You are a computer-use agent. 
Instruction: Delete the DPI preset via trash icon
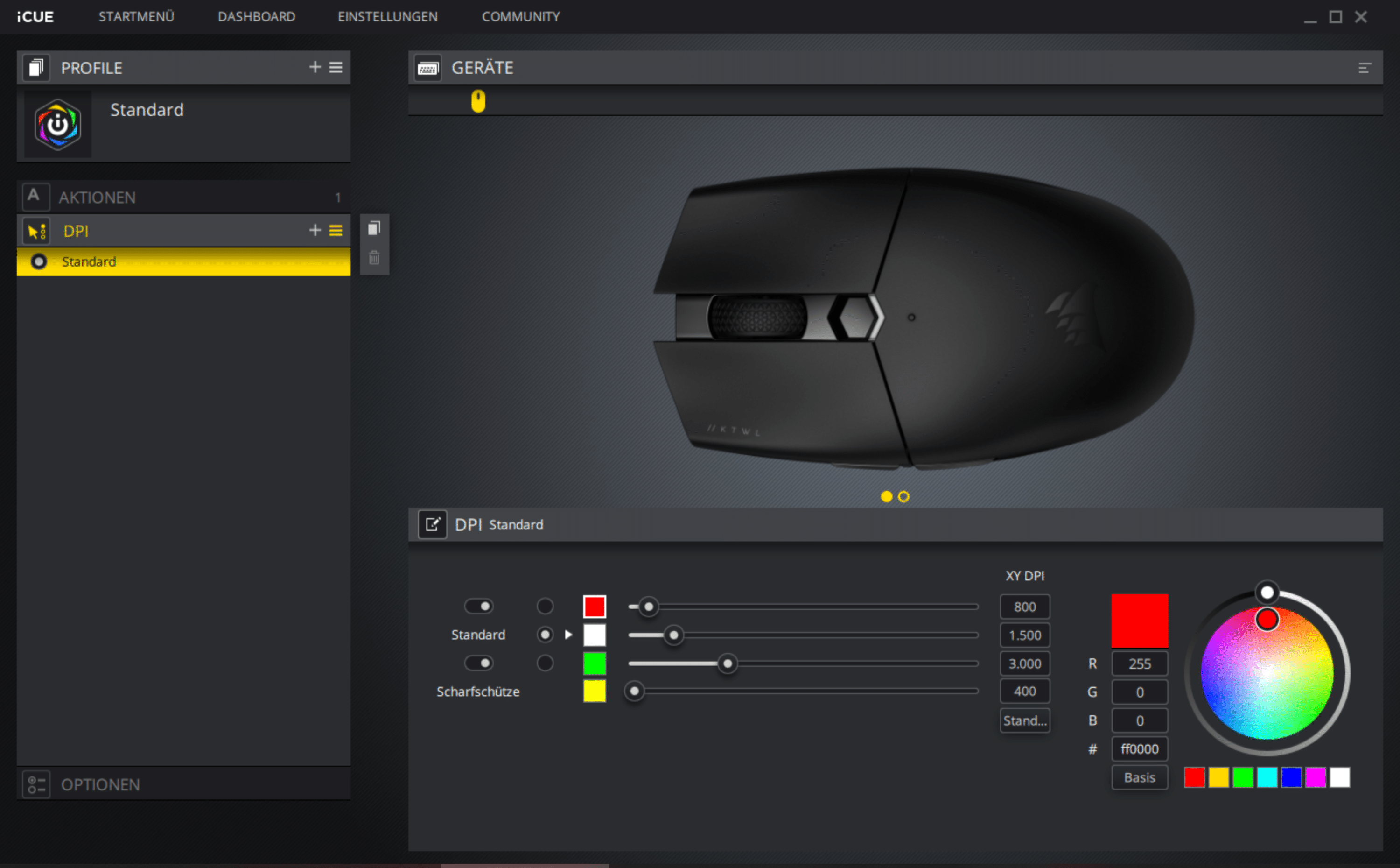click(x=374, y=258)
